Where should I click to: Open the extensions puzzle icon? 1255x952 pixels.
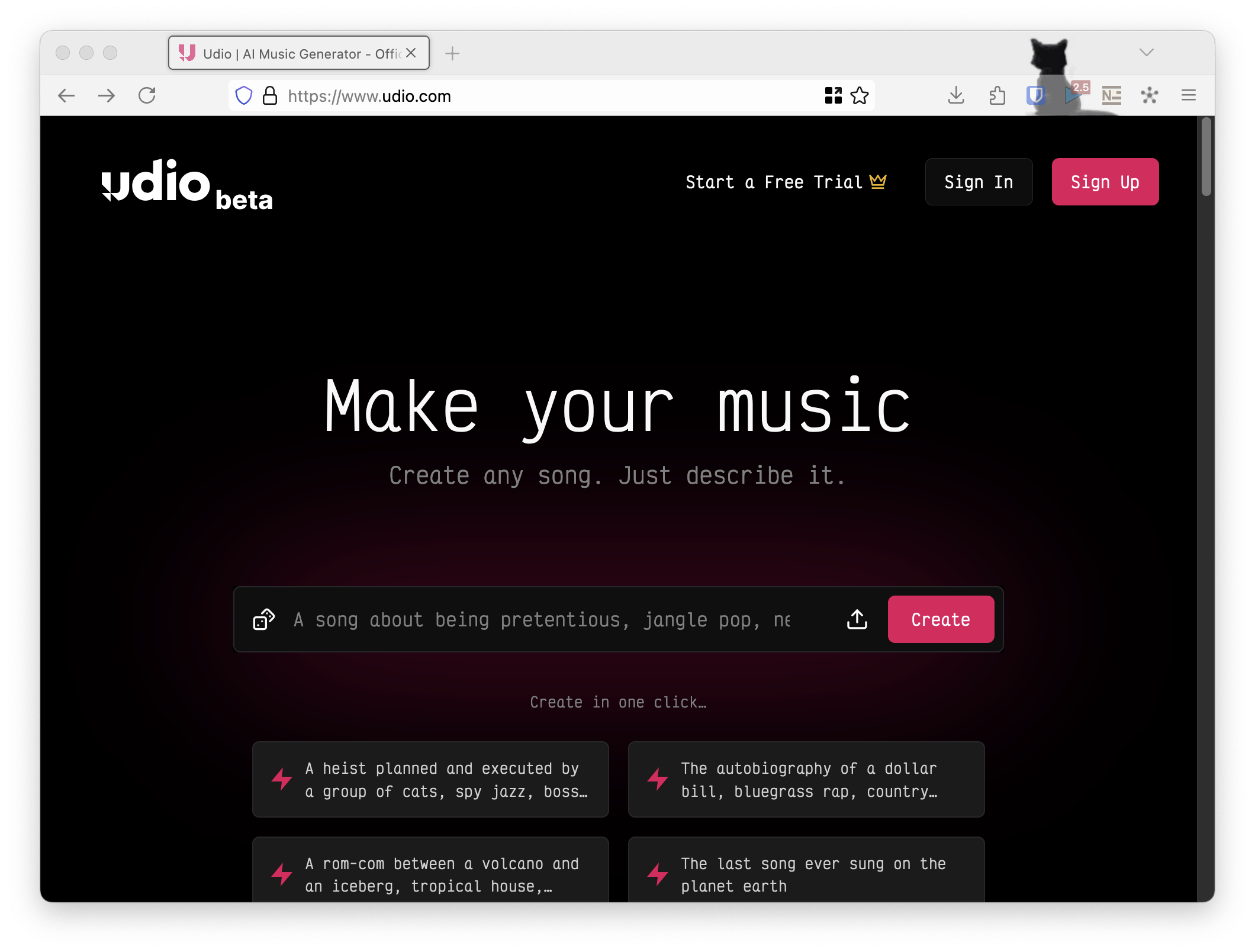997,95
